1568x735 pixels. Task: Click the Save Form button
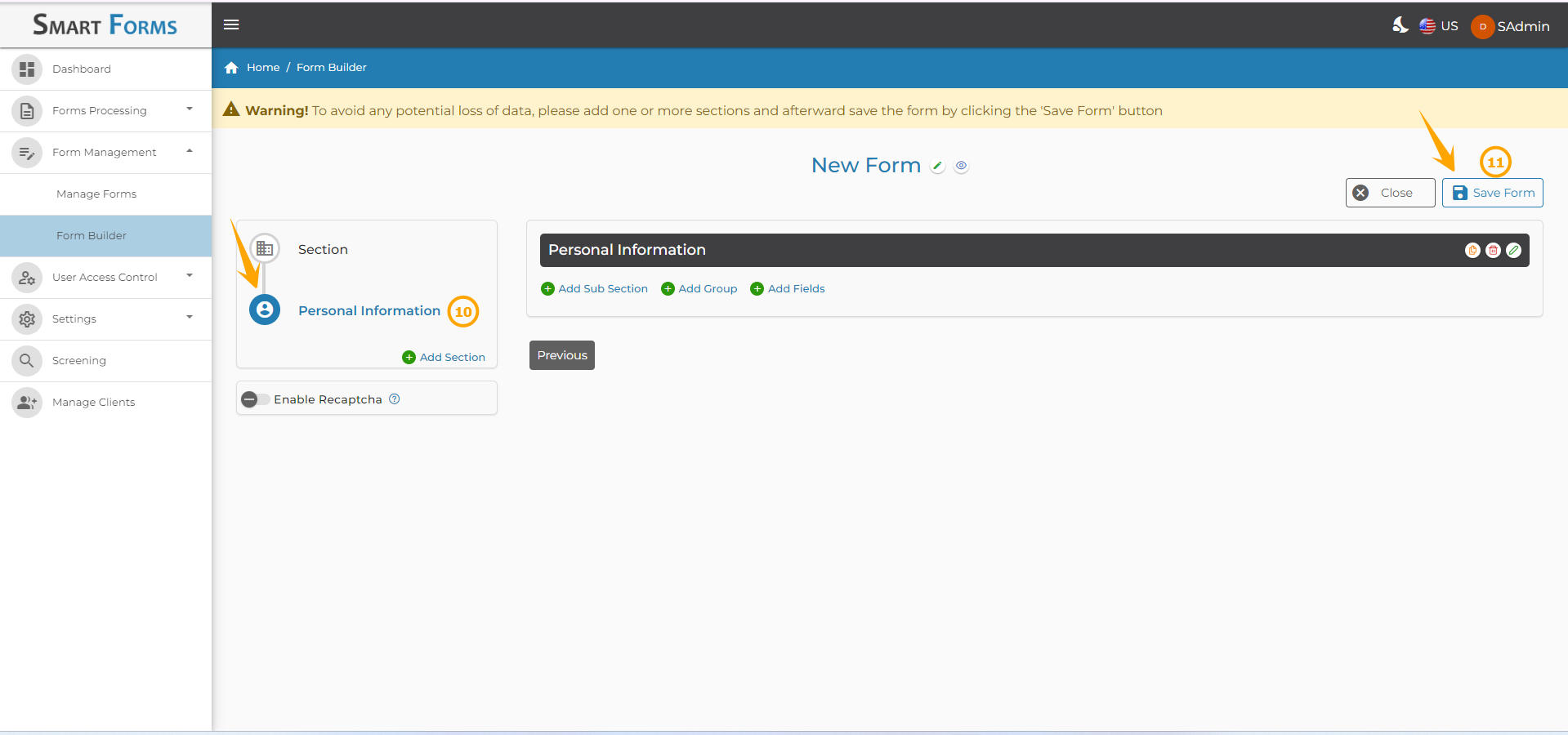(1492, 193)
